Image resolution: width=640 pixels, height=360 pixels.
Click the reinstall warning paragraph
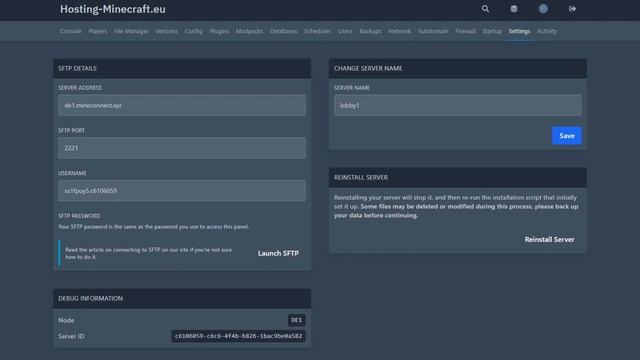456,206
